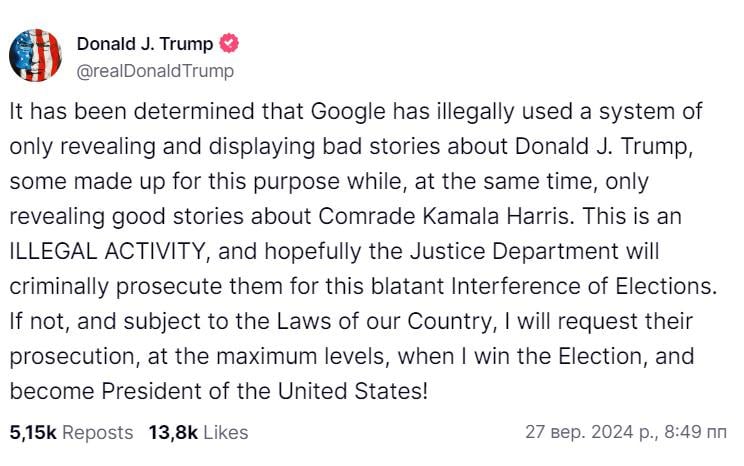Screen dimensions: 744x466
Task: Open the @realDonaldTrump handle link
Action: tap(155, 70)
